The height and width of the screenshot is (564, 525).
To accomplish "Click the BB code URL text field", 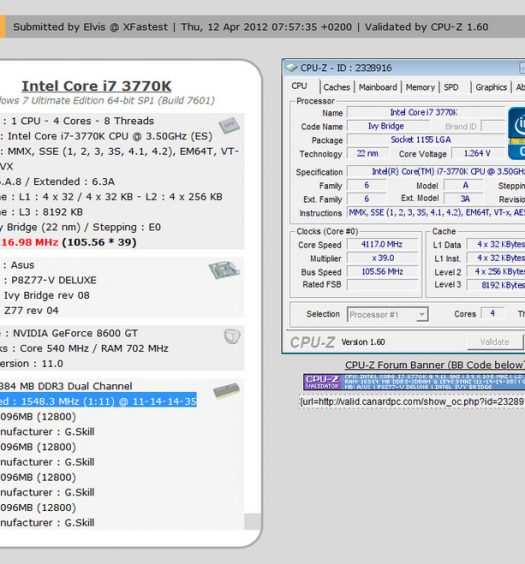I will click(412, 401).
